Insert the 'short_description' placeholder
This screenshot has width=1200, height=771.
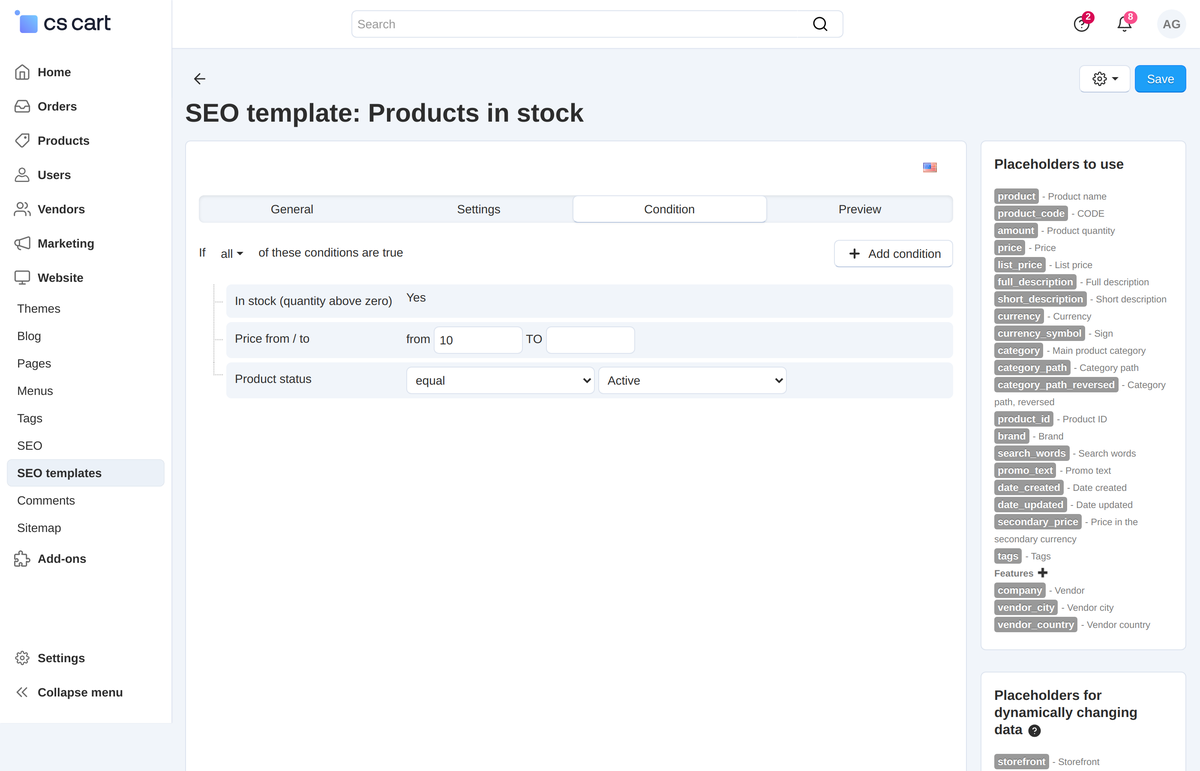pos(1040,299)
